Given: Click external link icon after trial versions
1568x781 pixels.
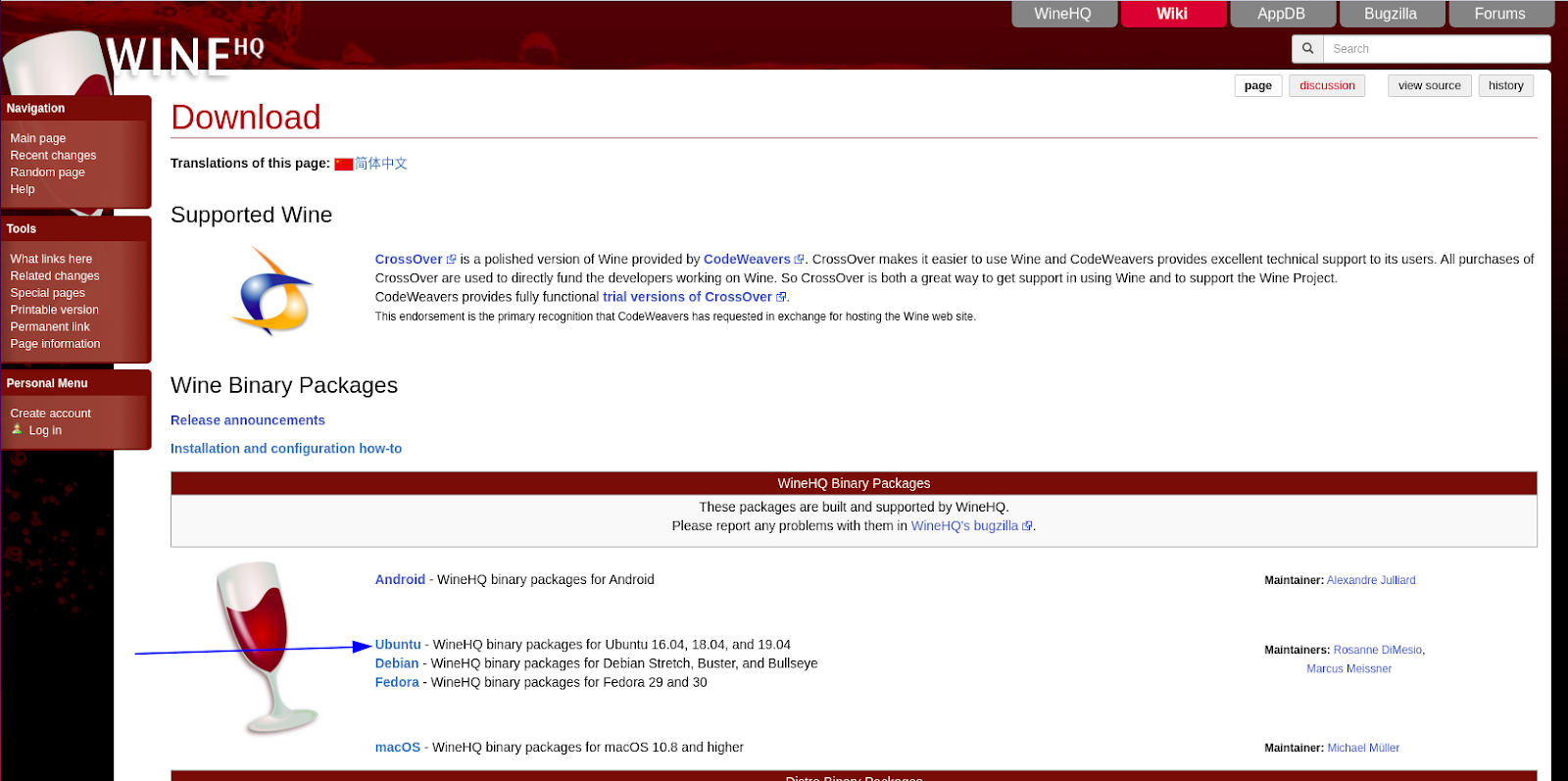Looking at the screenshot, I should [781, 297].
